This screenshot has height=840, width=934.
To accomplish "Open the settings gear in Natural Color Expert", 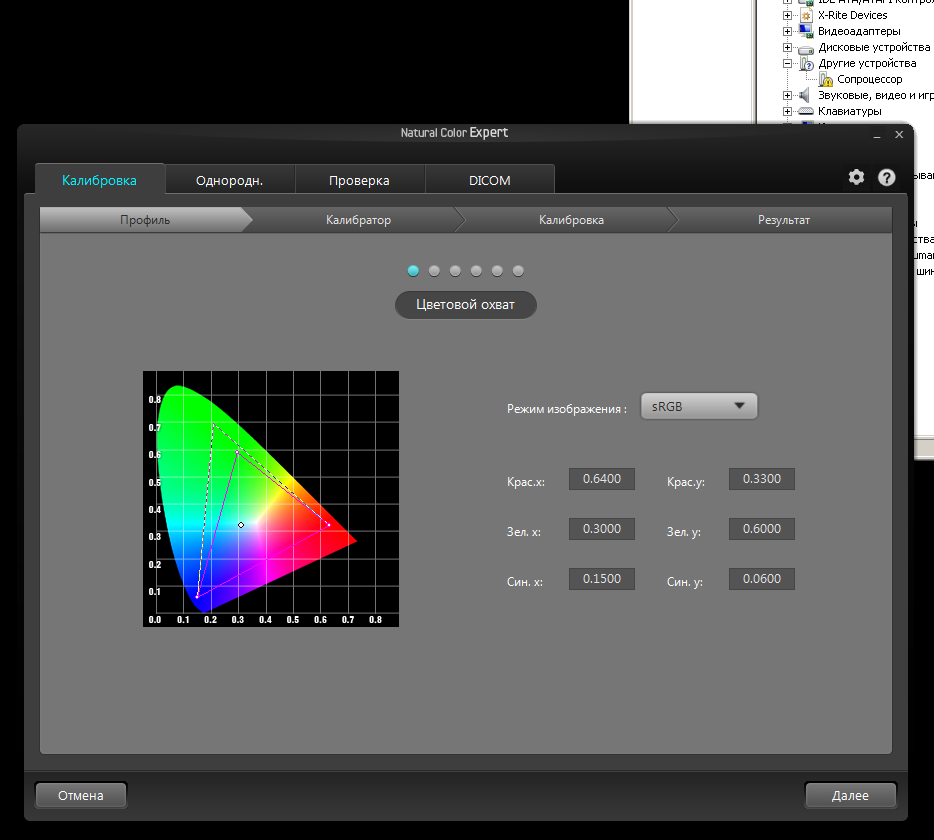I will [856, 177].
